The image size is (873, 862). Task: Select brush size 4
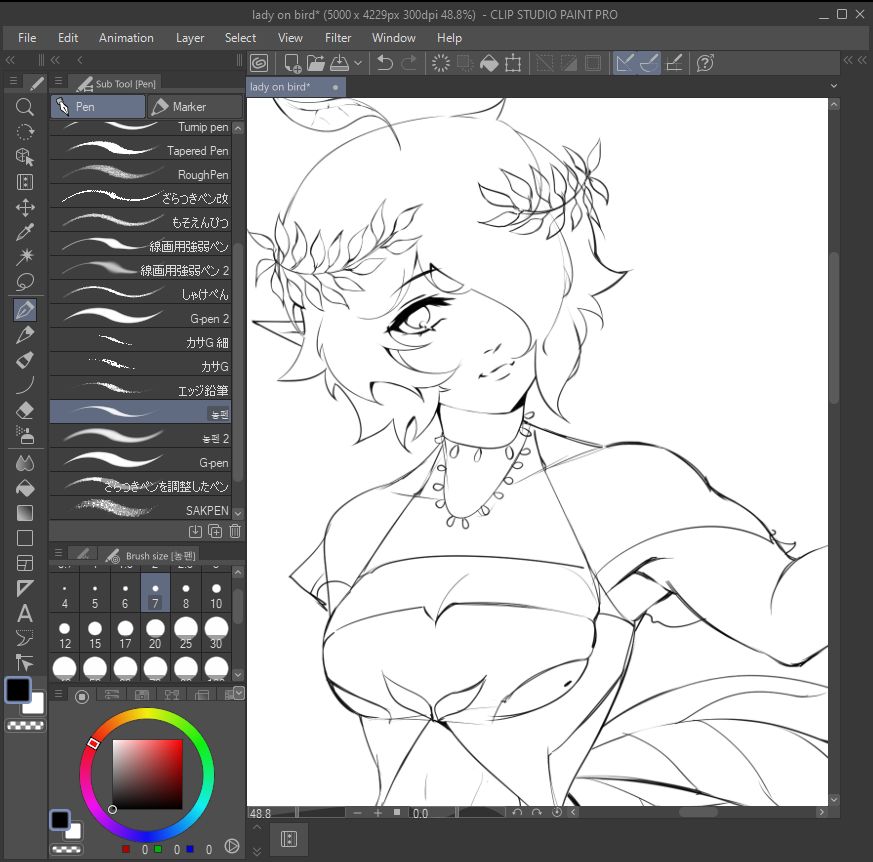pyautogui.click(x=65, y=594)
